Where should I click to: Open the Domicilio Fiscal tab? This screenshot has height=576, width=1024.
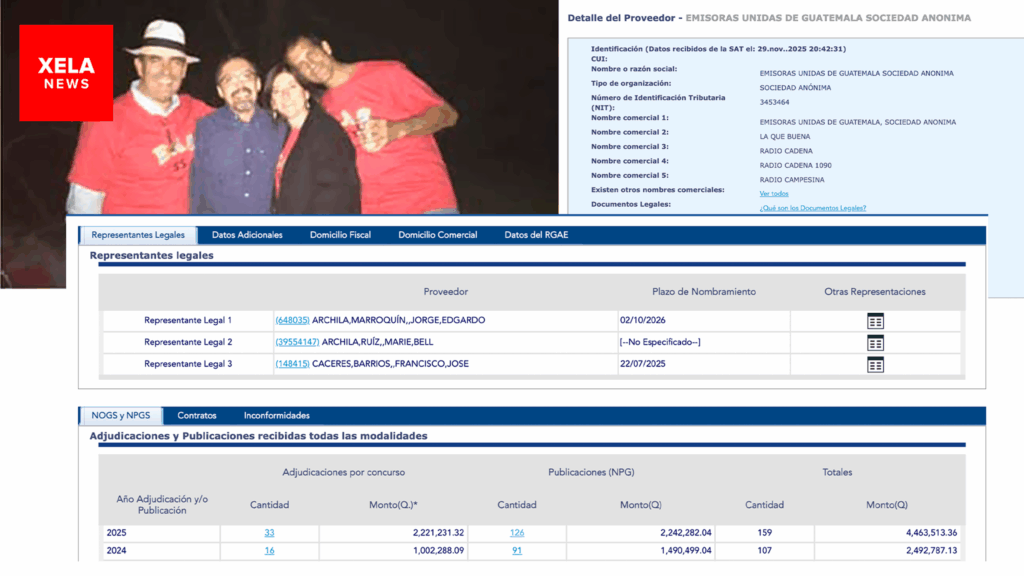tap(340, 235)
